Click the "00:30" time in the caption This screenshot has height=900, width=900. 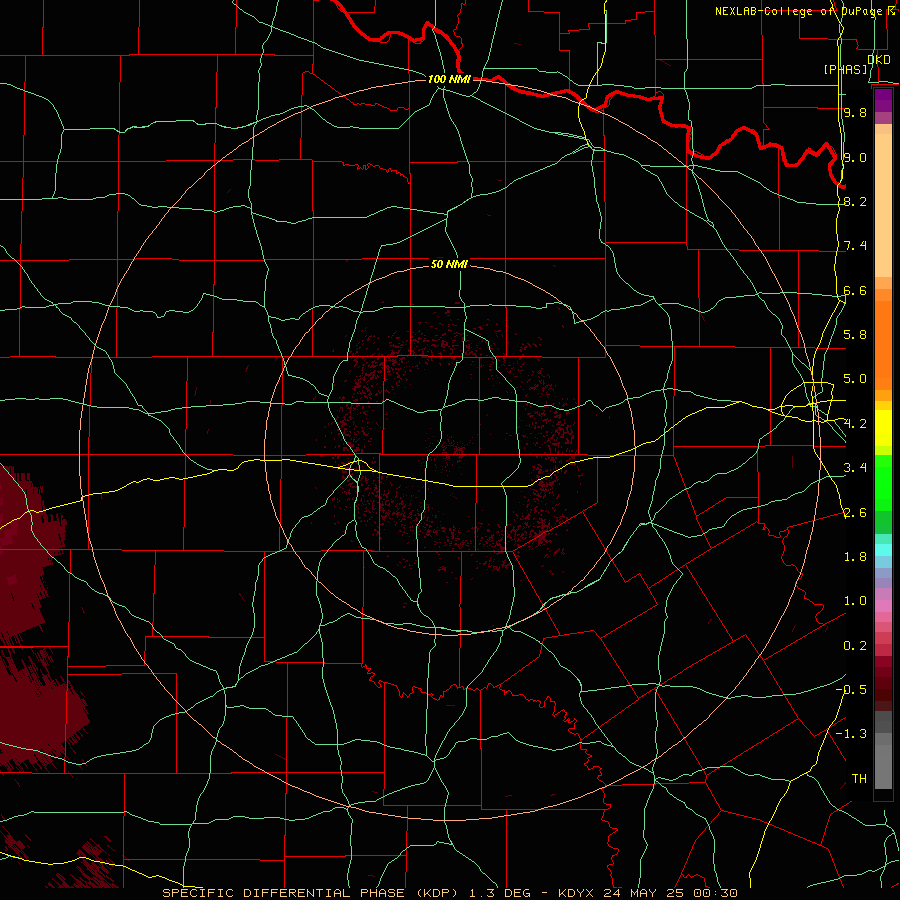pyautogui.click(x=715, y=893)
